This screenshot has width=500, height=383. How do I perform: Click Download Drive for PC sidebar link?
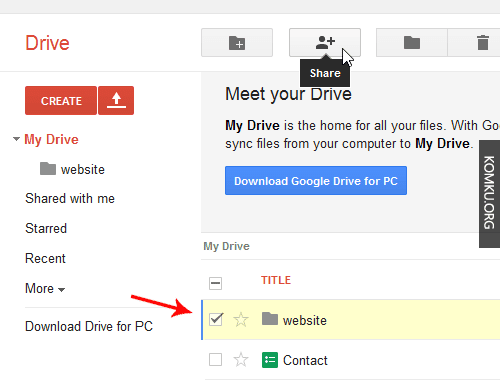[89, 326]
